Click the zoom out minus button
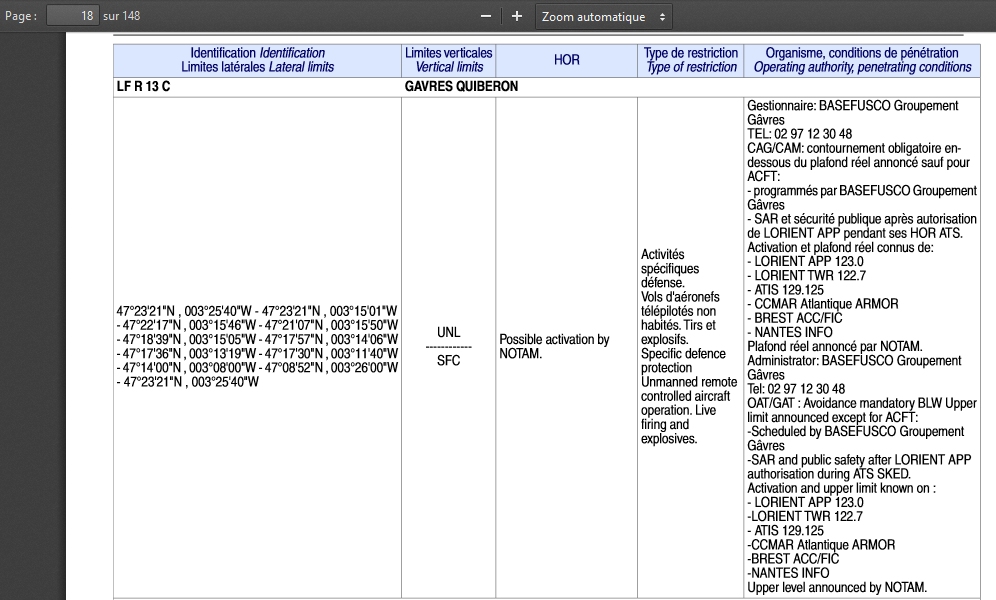This screenshot has height=600, width=996. [486, 17]
